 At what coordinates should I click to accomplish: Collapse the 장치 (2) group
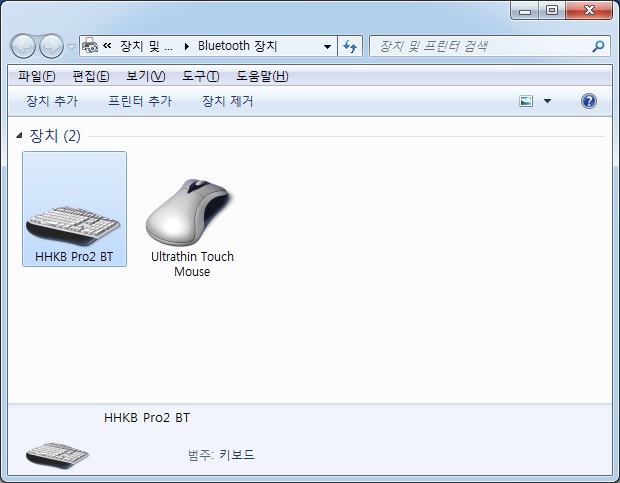click(x=19, y=136)
